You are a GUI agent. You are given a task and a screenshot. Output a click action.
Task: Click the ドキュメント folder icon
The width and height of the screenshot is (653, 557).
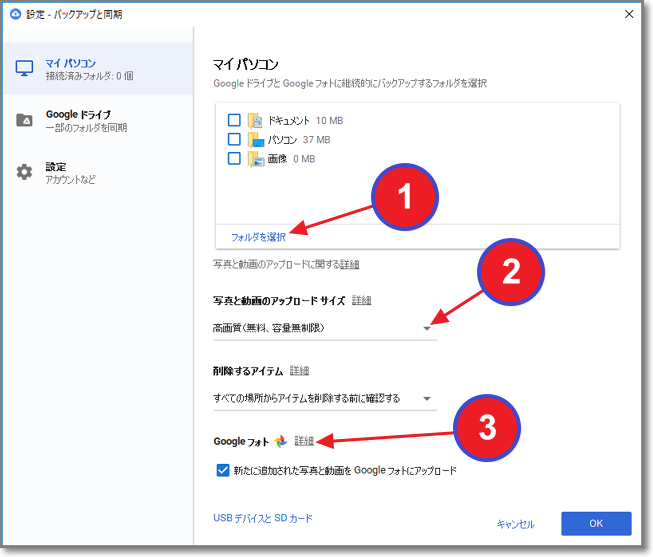(x=255, y=120)
